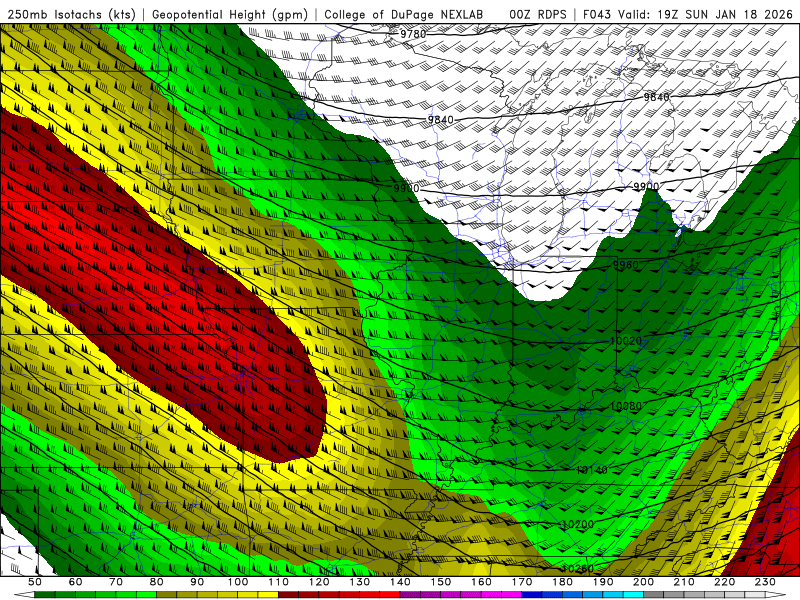Click the 9780 height contour label
The height and width of the screenshot is (600, 800).
pyautogui.click(x=413, y=34)
